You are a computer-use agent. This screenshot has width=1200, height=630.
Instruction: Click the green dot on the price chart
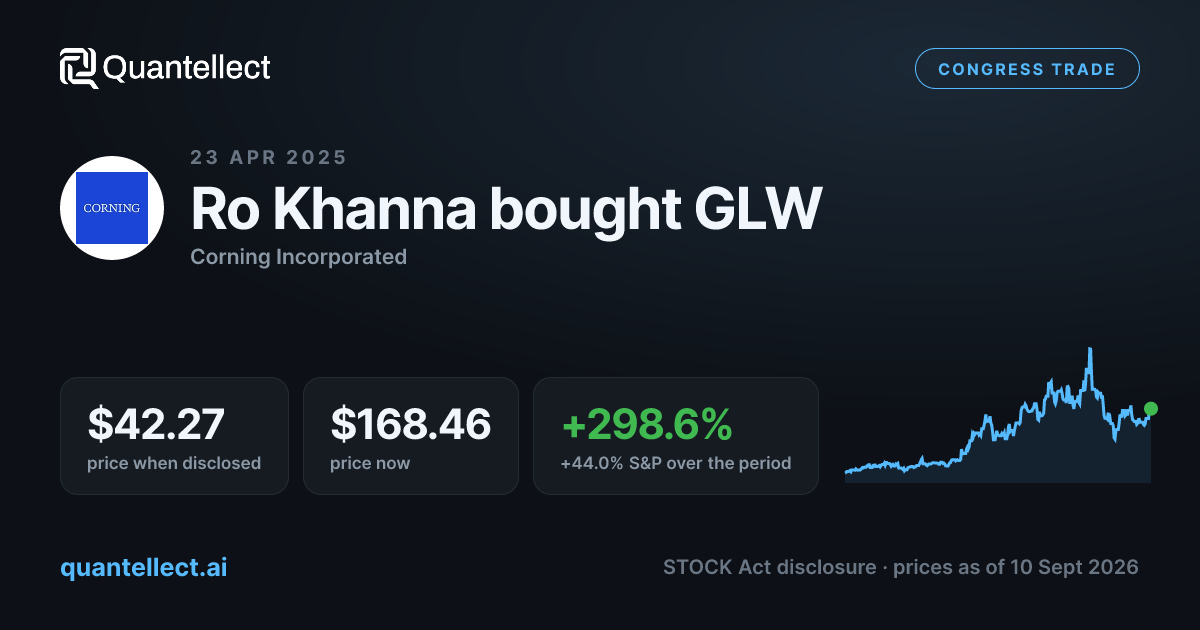coord(1151,409)
